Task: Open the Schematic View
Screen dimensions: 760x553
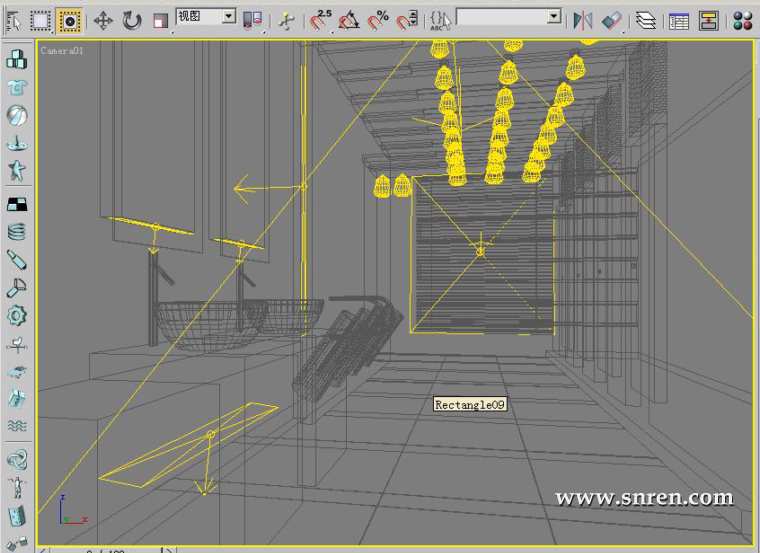Action: [x=708, y=21]
